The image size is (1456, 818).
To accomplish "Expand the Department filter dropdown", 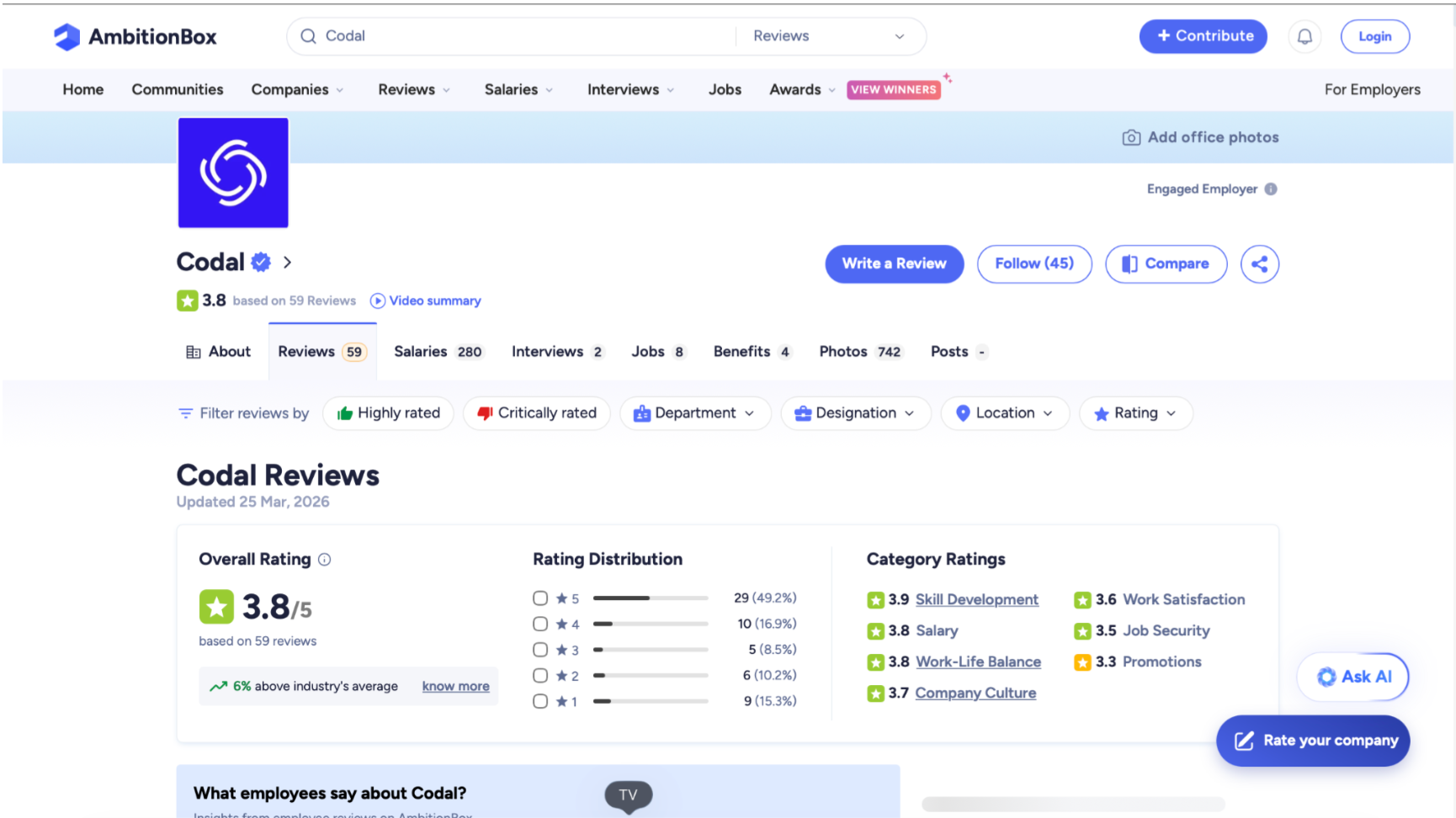I will pyautogui.click(x=695, y=413).
